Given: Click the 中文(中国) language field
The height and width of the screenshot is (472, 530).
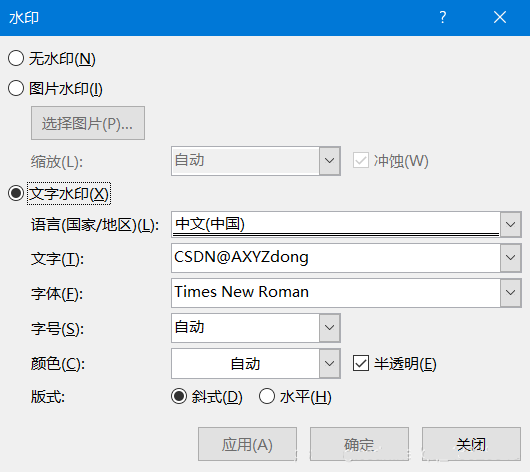Looking at the screenshot, I should coord(336,225).
